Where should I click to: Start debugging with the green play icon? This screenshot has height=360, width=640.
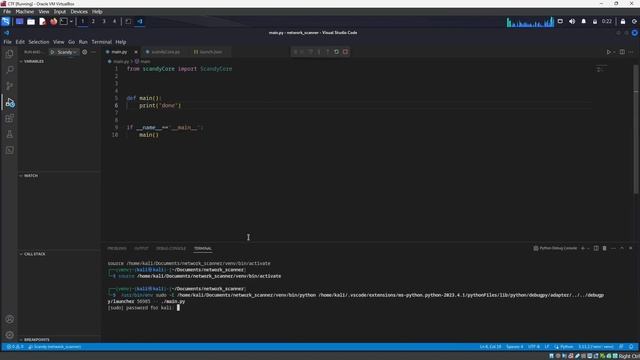coord(52,52)
